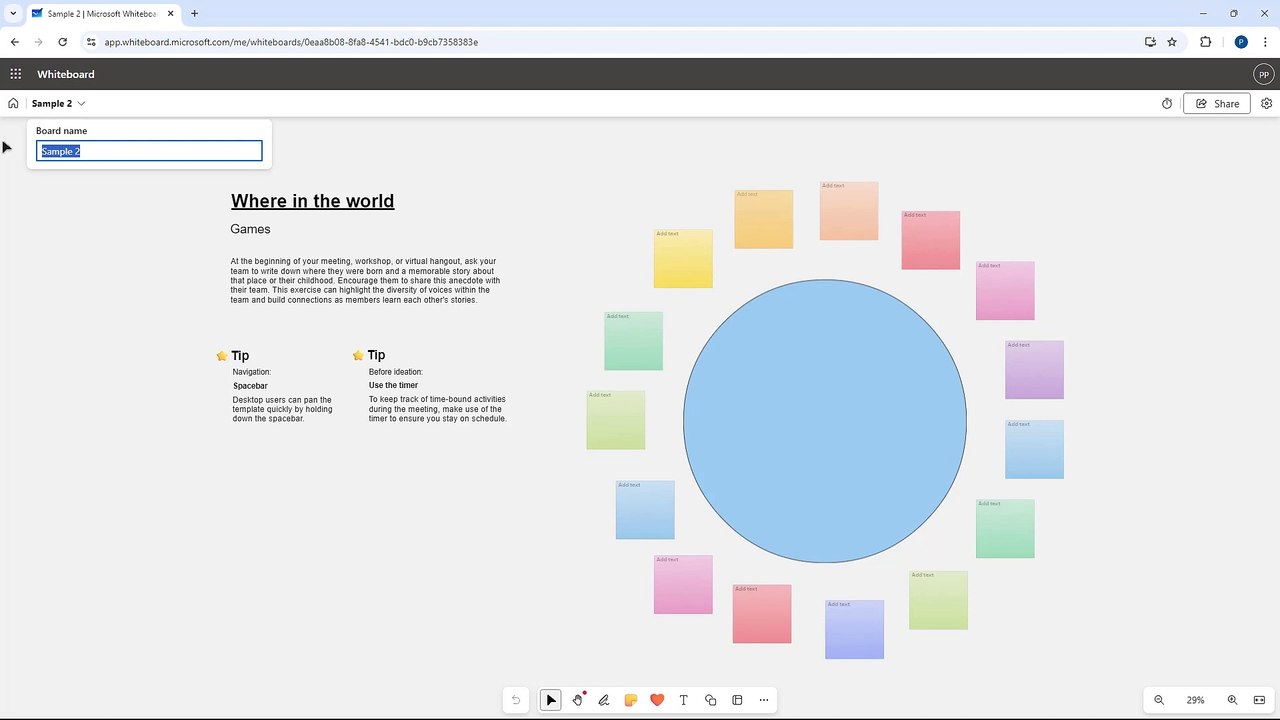Select the periwinkle sticky note
1280x720 pixels.
coord(855,630)
